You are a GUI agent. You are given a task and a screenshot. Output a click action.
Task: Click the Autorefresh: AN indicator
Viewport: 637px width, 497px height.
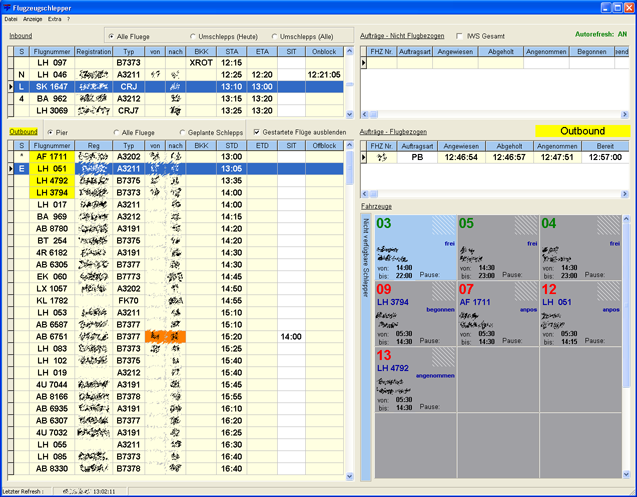tap(601, 35)
